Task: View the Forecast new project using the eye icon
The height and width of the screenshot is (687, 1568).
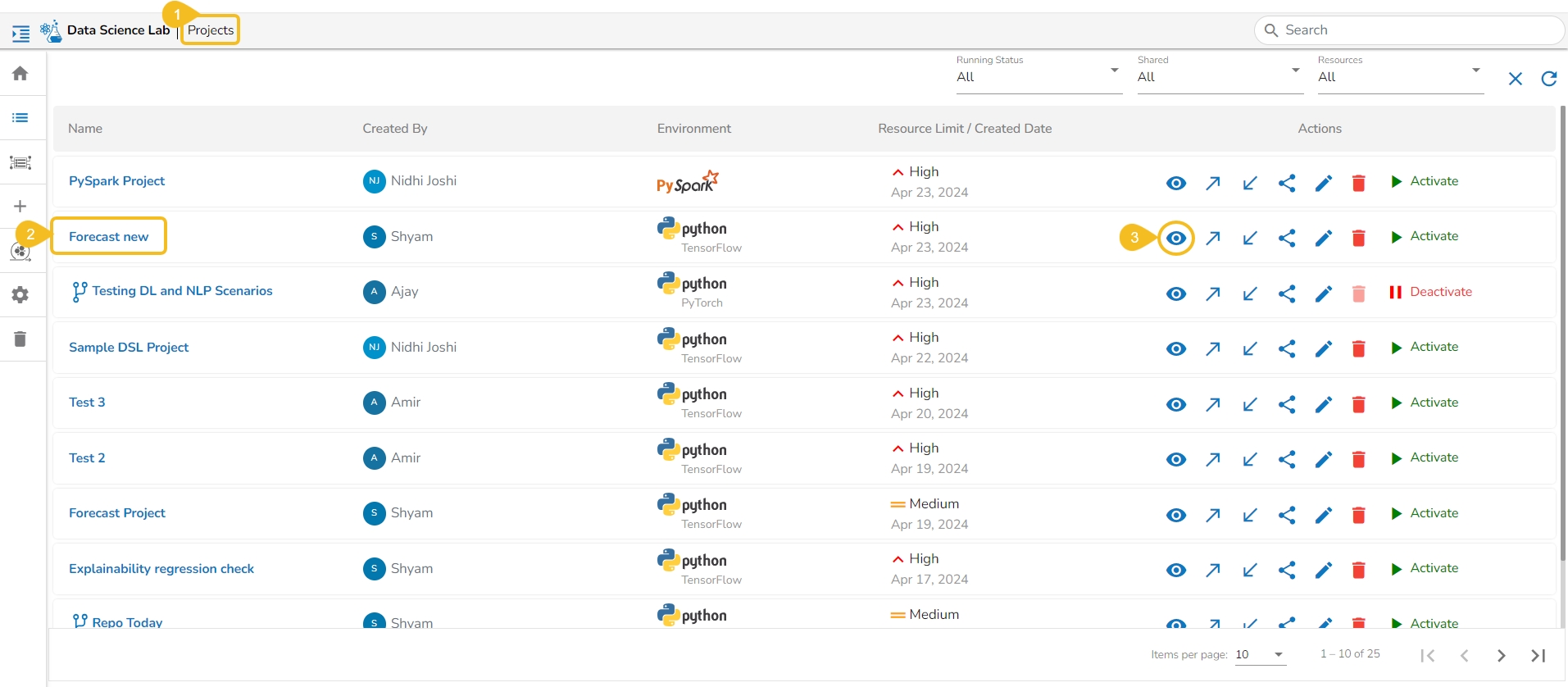Action: click(1176, 239)
